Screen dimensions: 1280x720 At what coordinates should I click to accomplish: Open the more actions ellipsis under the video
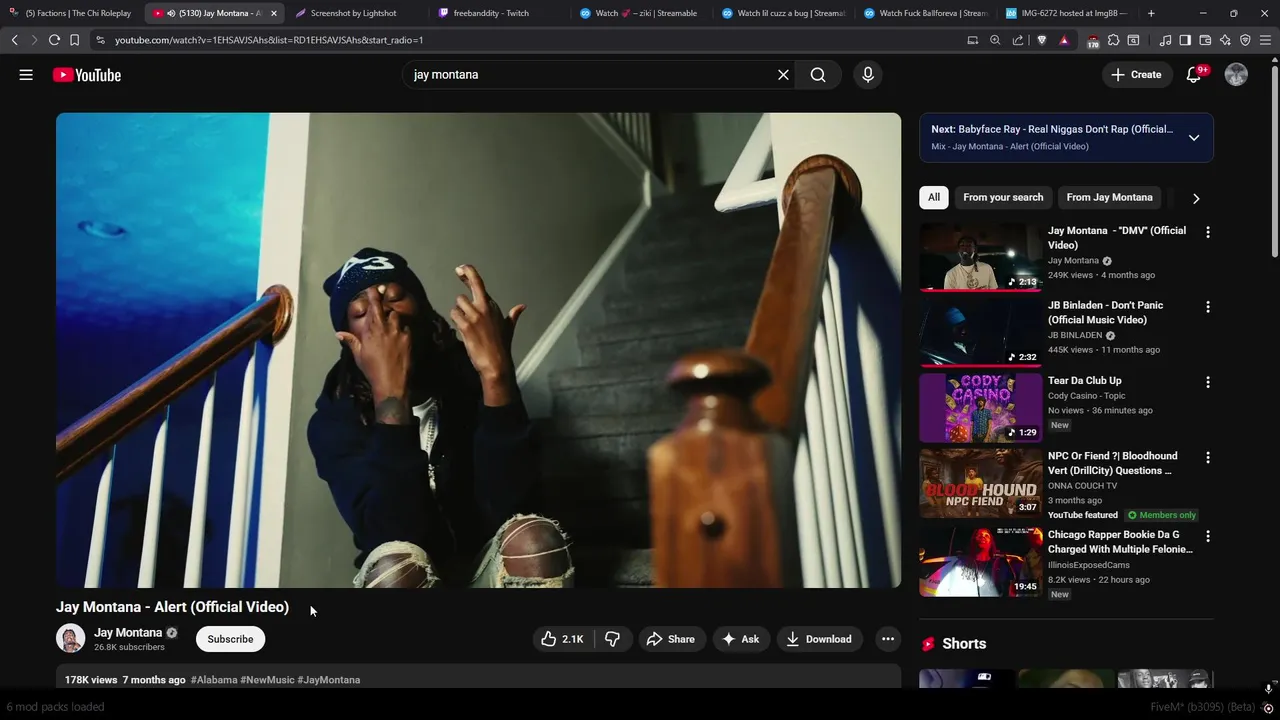pos(887,639)
